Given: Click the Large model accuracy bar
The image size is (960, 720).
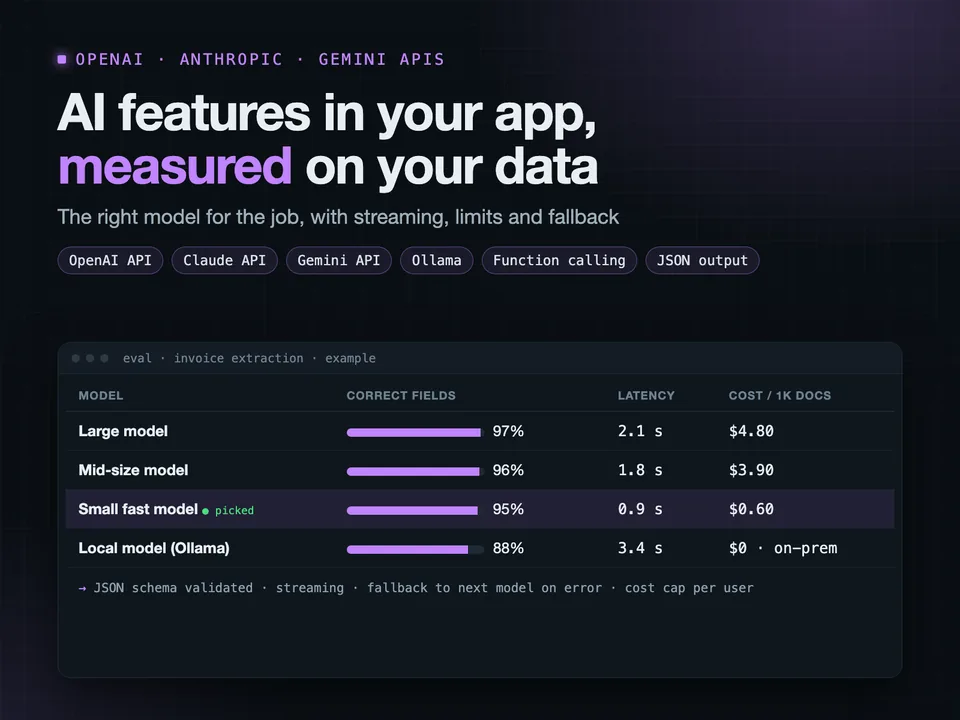Looking at the screenshot, I should coord(415,432).
